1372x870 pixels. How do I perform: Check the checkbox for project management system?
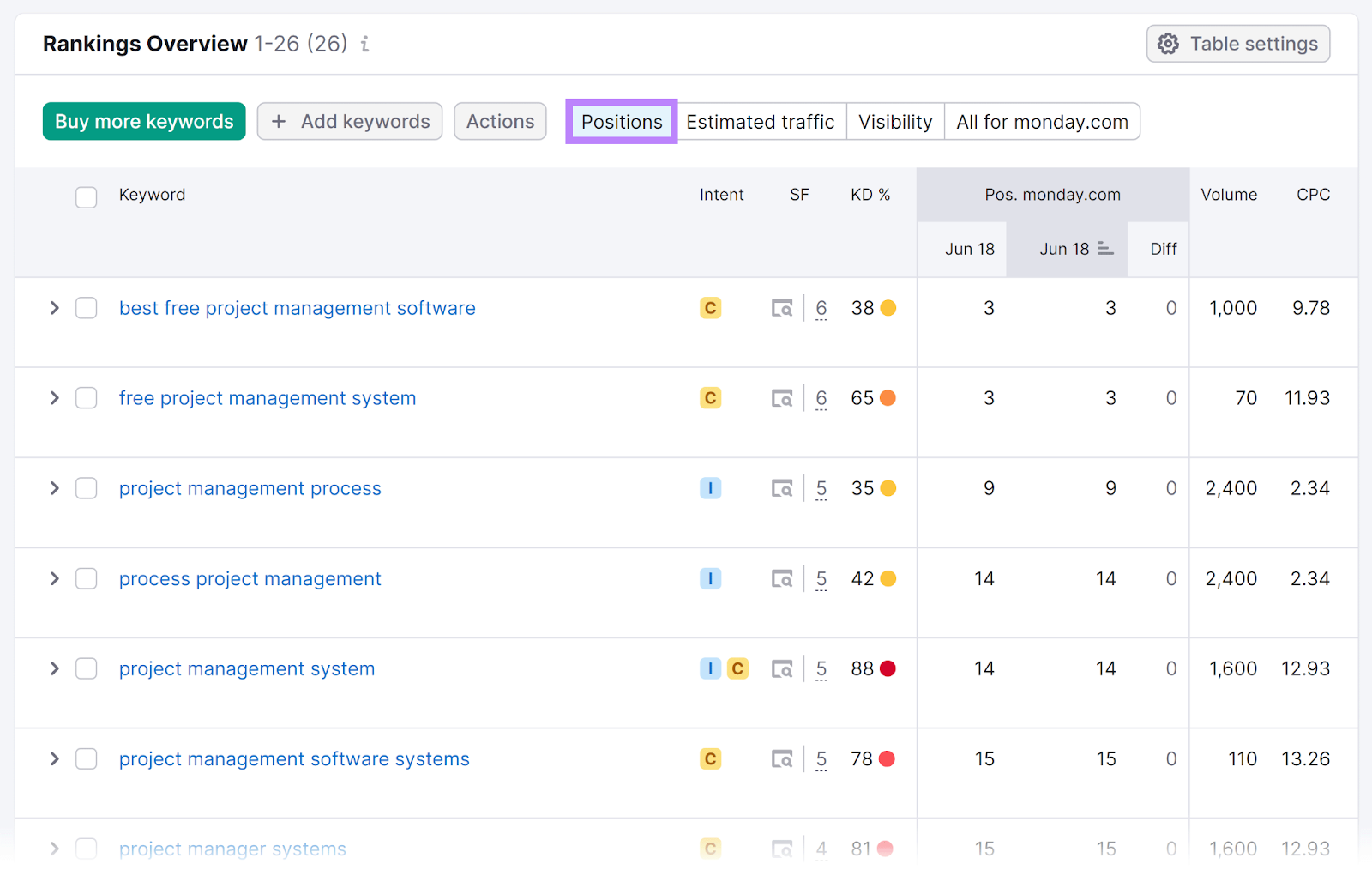click(x=86, y=668)
